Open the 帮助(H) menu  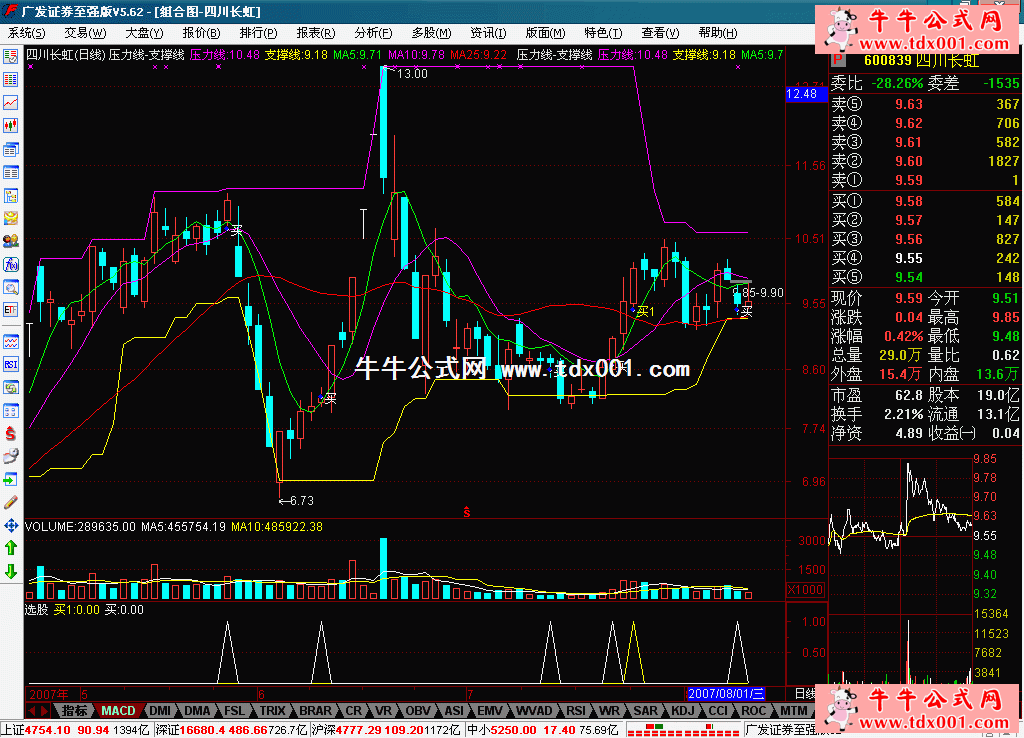(718, 33)
